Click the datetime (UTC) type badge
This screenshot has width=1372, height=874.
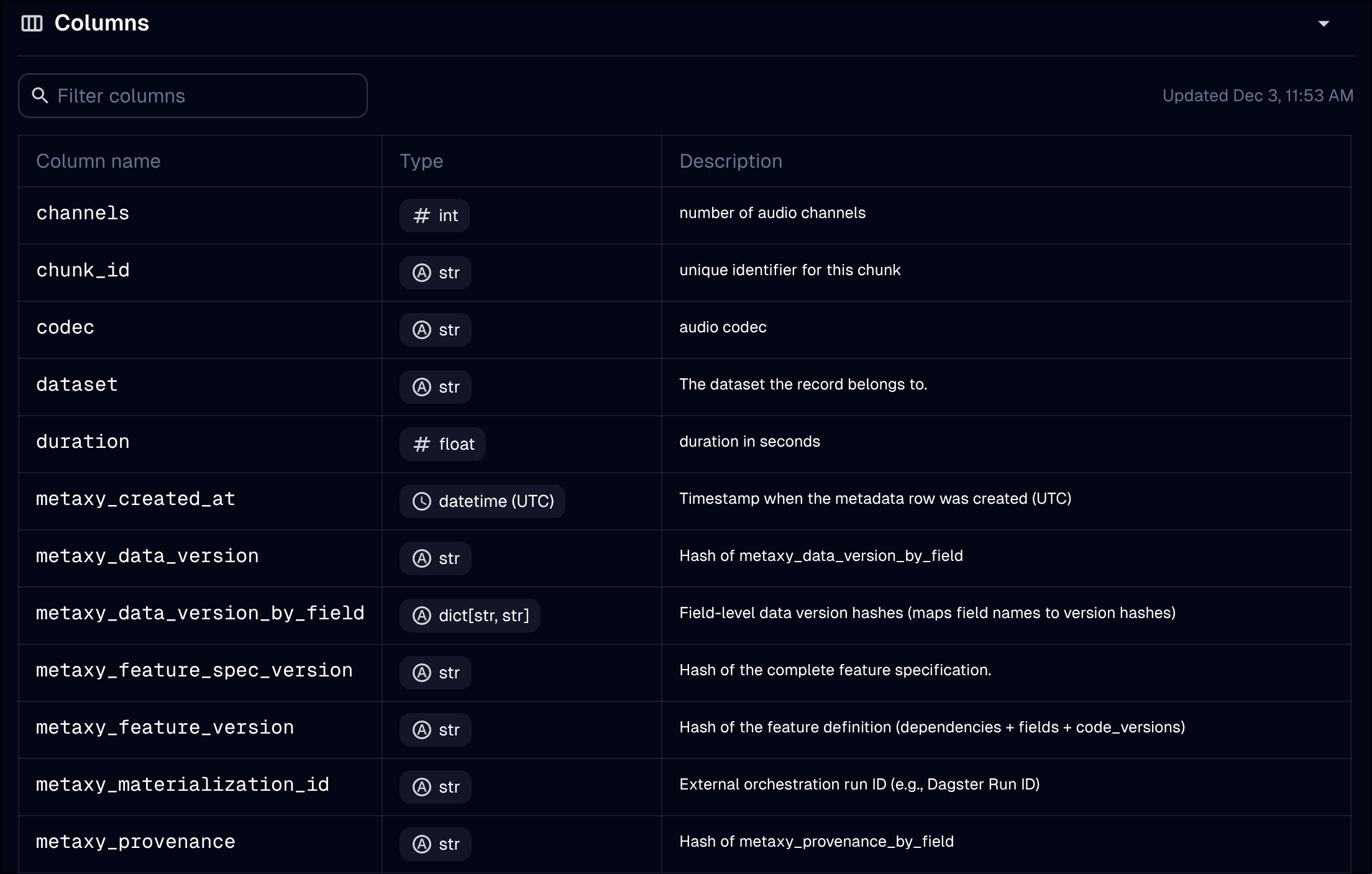(x=483, y=501)
